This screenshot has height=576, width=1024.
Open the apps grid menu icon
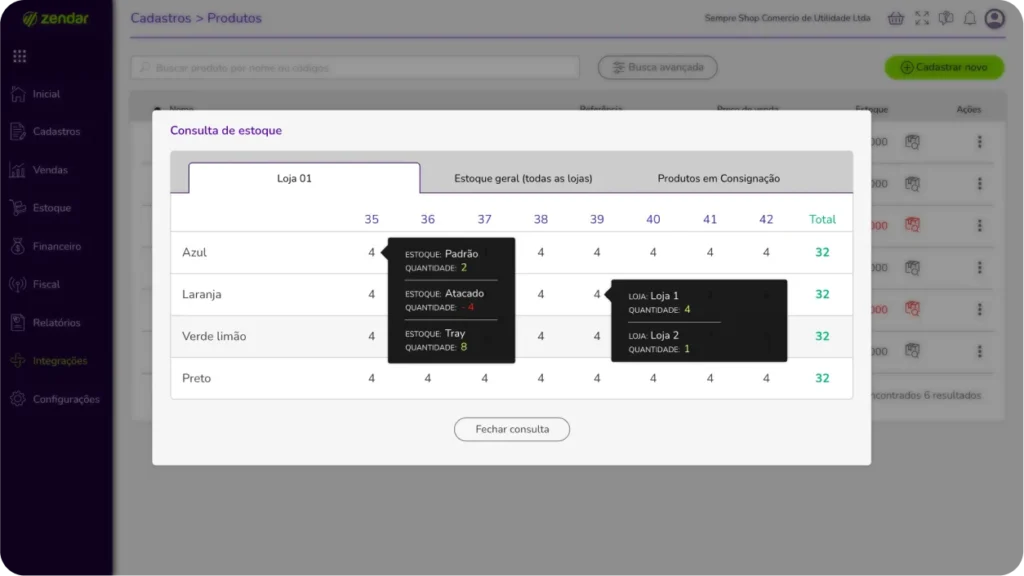[x=20, y=56]
